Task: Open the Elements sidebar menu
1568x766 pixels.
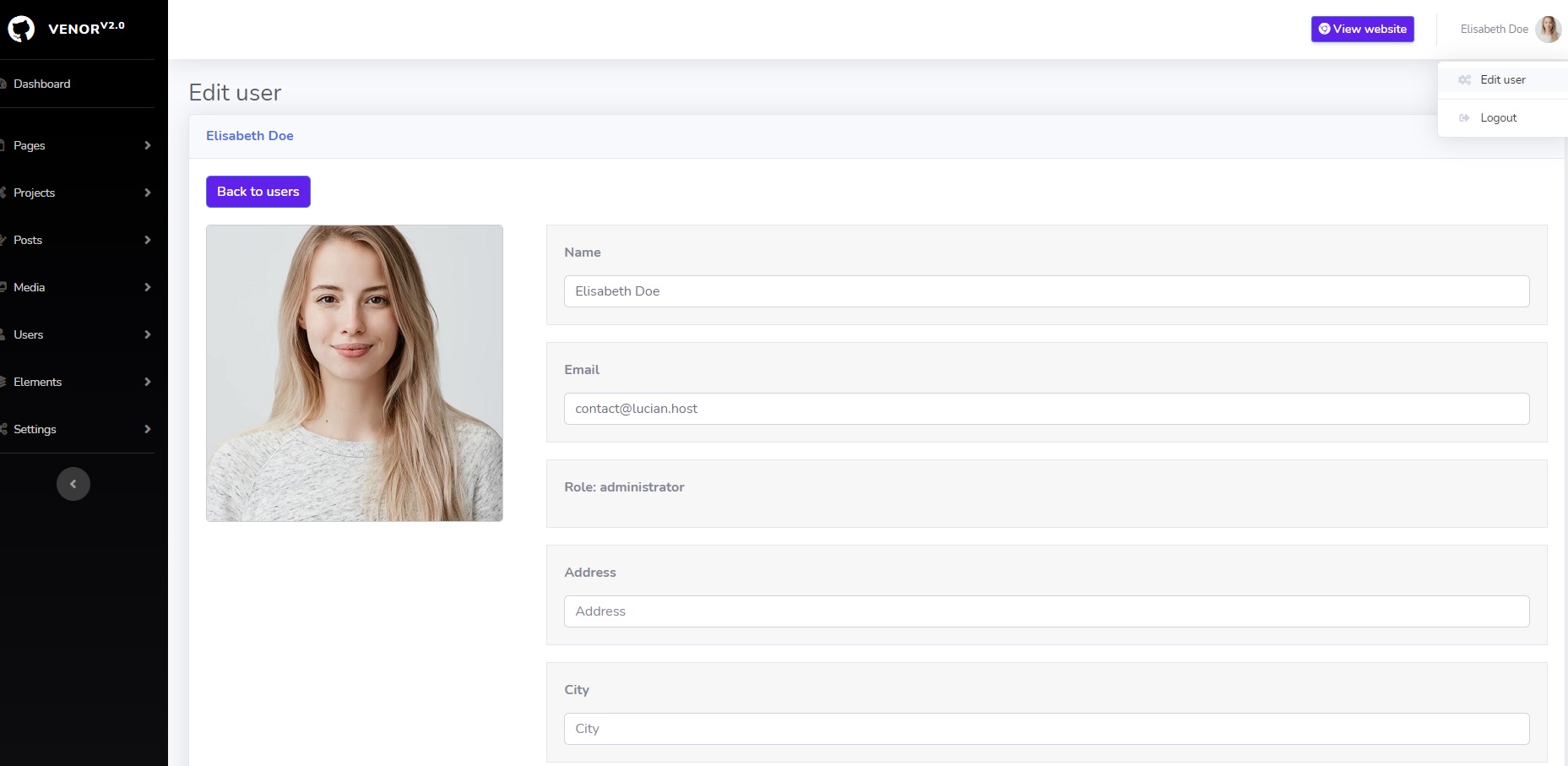Action: [38, 382]
